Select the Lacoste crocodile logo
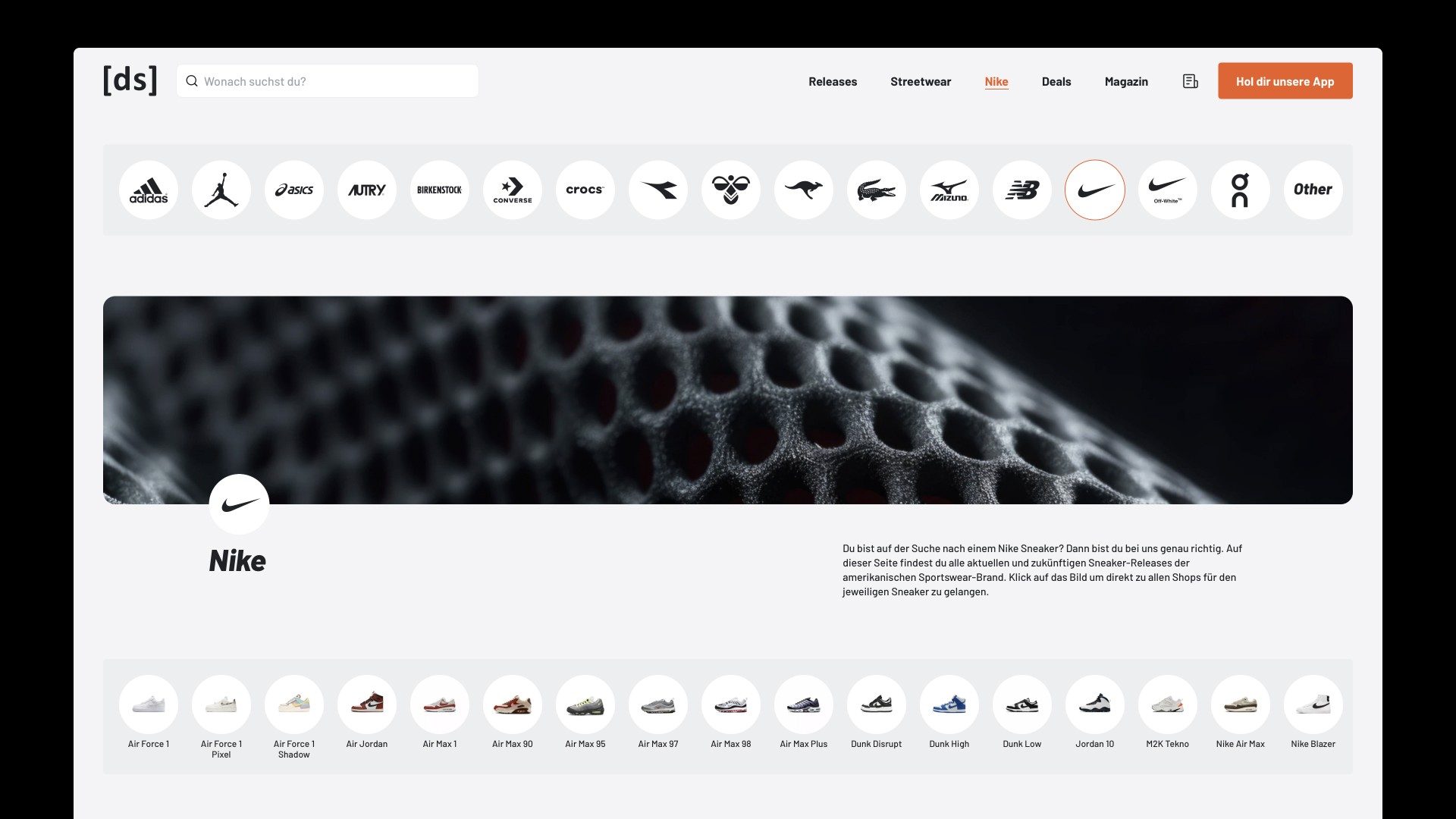1456x819 pixels. click(877, 190)
